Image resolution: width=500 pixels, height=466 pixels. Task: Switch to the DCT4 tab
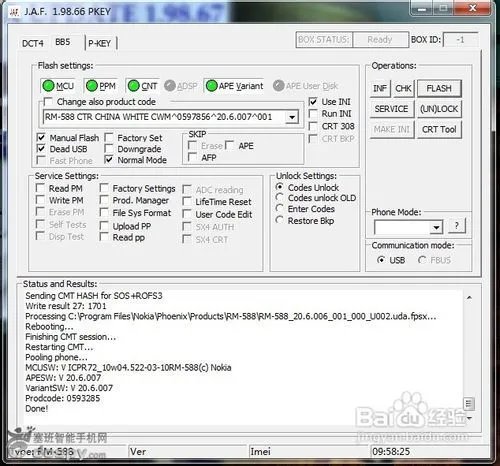tap(33, 43)
